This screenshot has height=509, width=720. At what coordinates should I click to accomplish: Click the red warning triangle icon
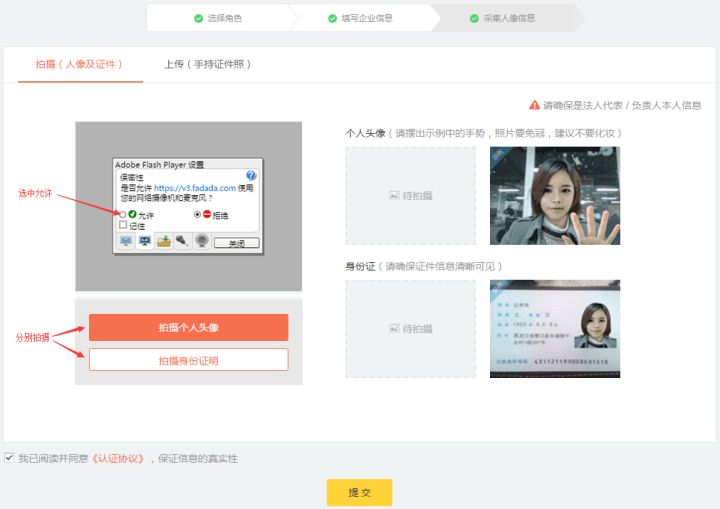point(534,105)
